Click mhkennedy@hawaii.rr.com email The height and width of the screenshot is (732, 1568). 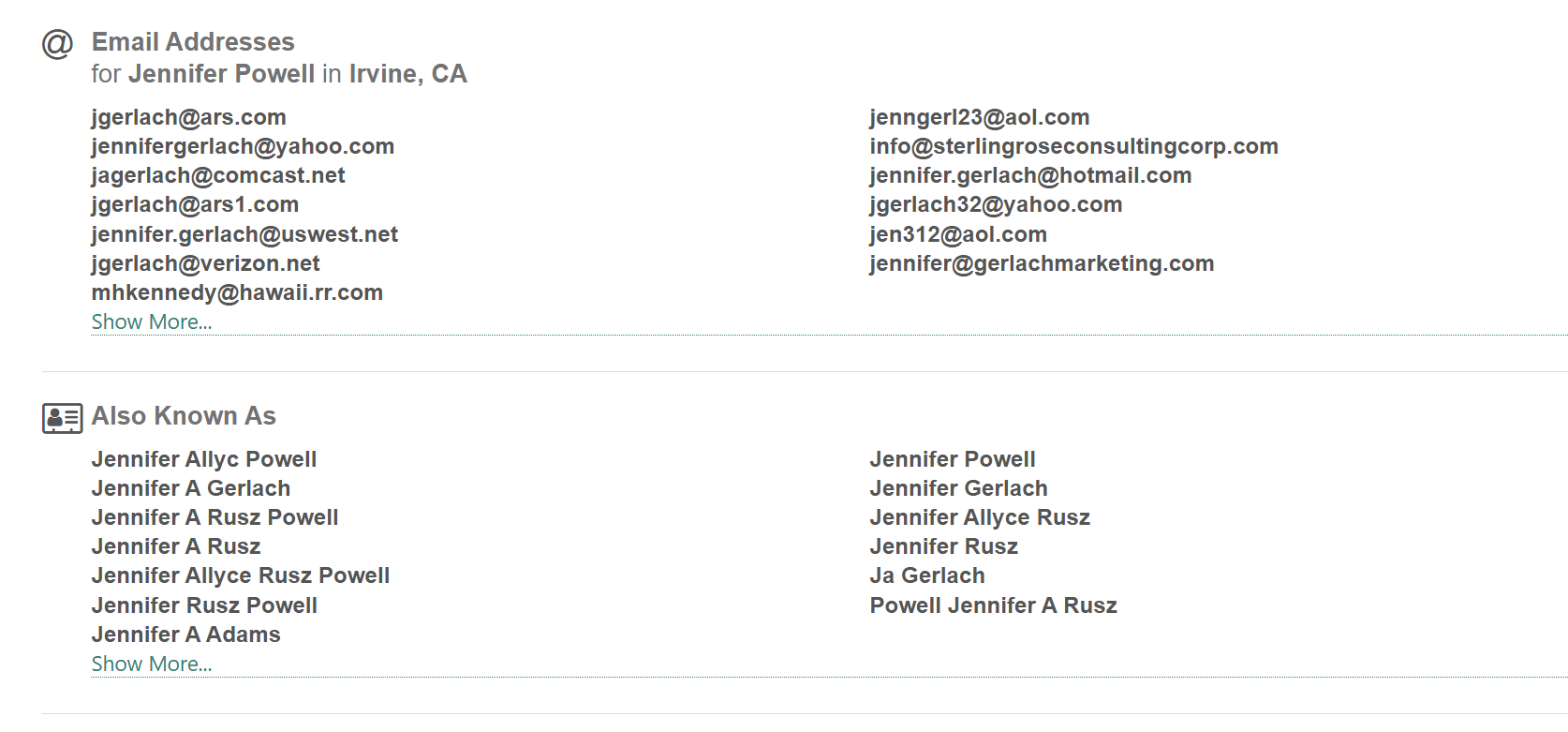[x=237, y=293]
